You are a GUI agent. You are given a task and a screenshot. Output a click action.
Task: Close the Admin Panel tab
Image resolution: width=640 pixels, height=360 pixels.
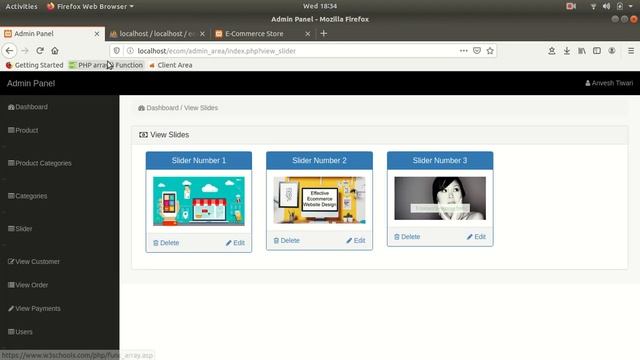click(97, 34)
